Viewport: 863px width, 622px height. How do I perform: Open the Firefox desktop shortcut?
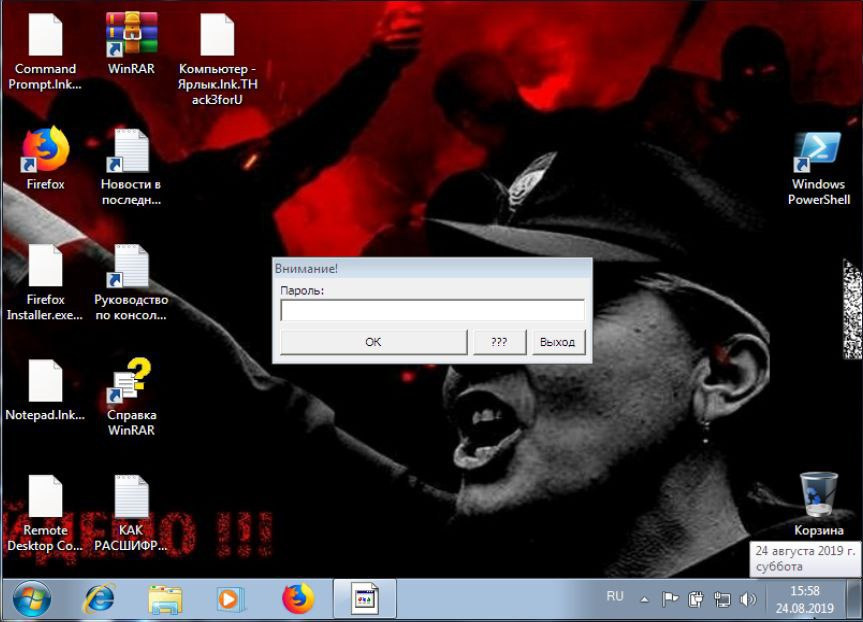[45, 151]
